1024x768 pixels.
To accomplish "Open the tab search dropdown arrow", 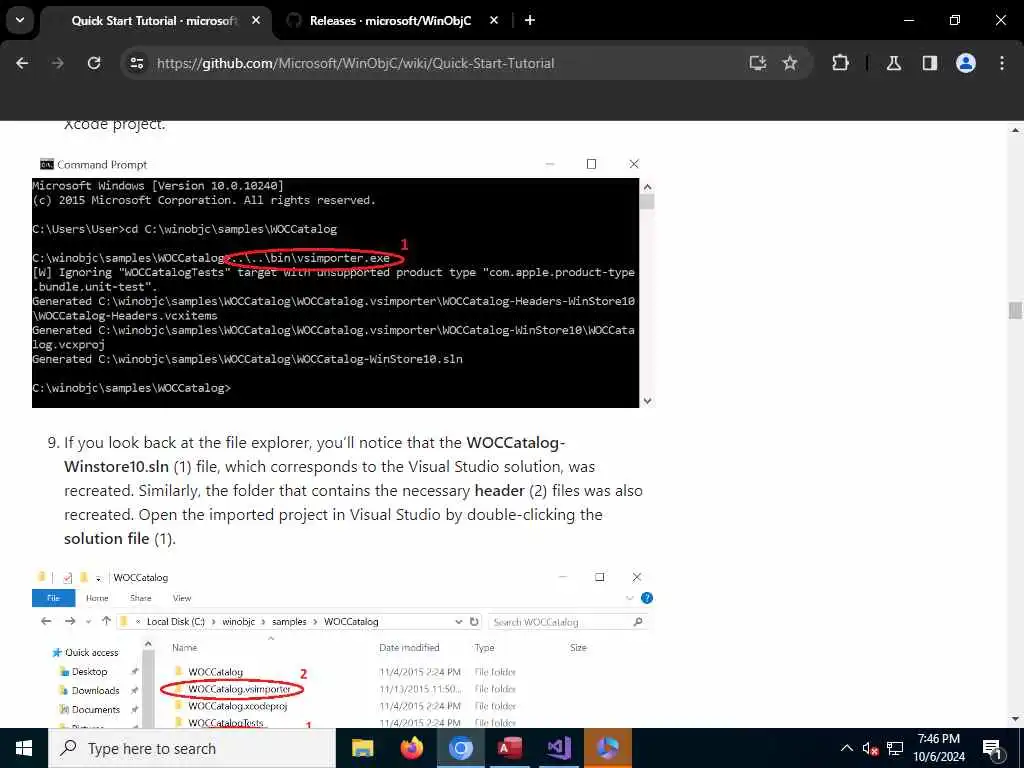I will [20, 20].
